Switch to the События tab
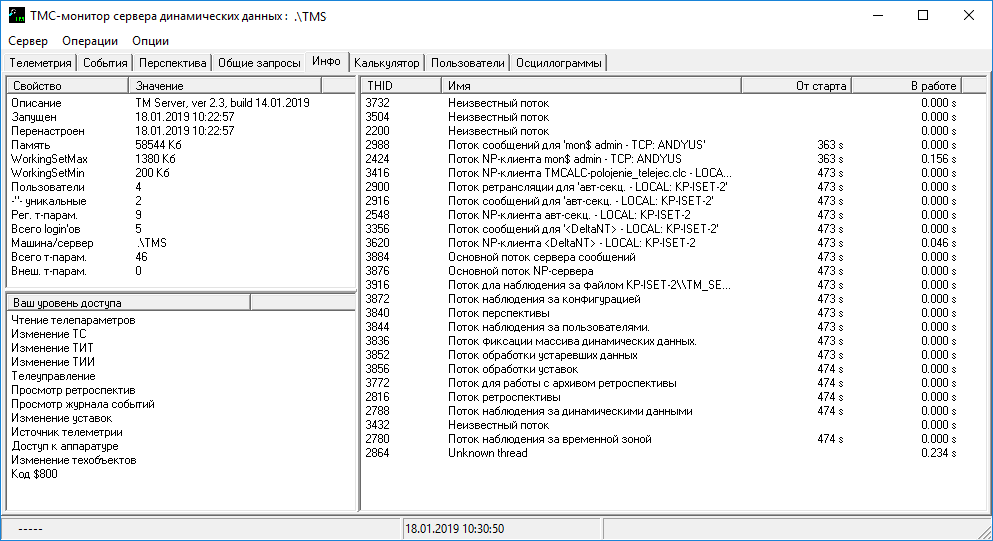 [x=105, y=63]
